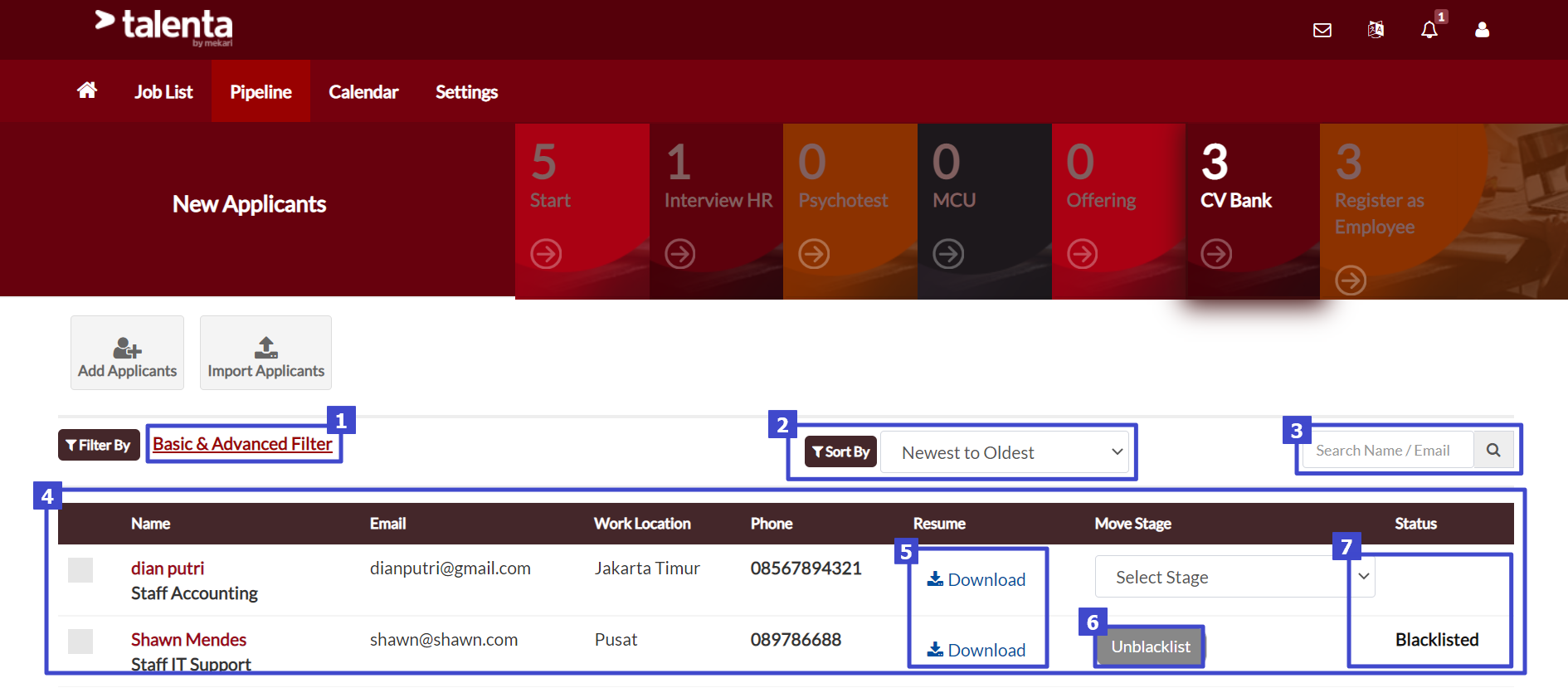This screenshot has height=688, width=1568.
Task: Click the Status column header
Action: point(1415,524)
